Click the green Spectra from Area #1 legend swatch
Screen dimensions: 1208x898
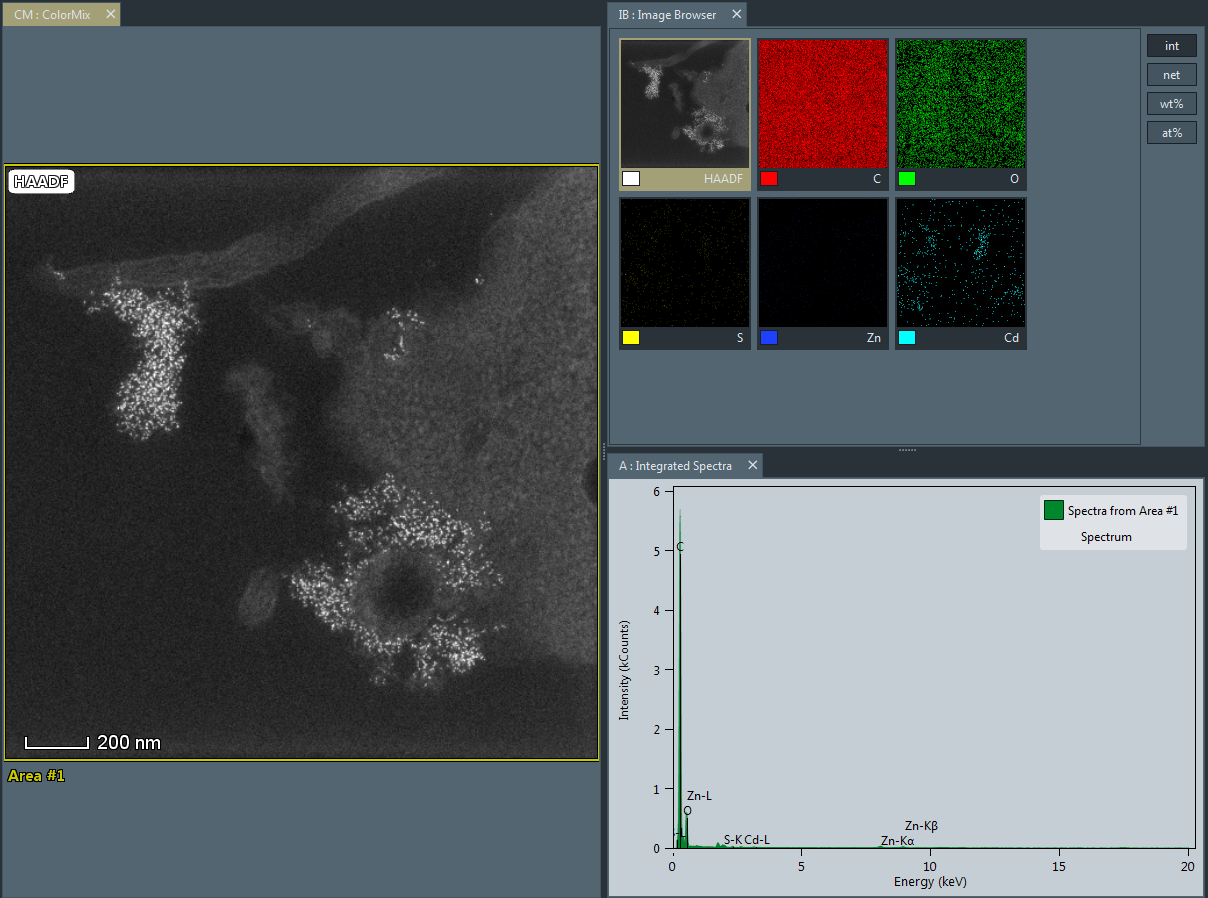[x=1052, y=510]
